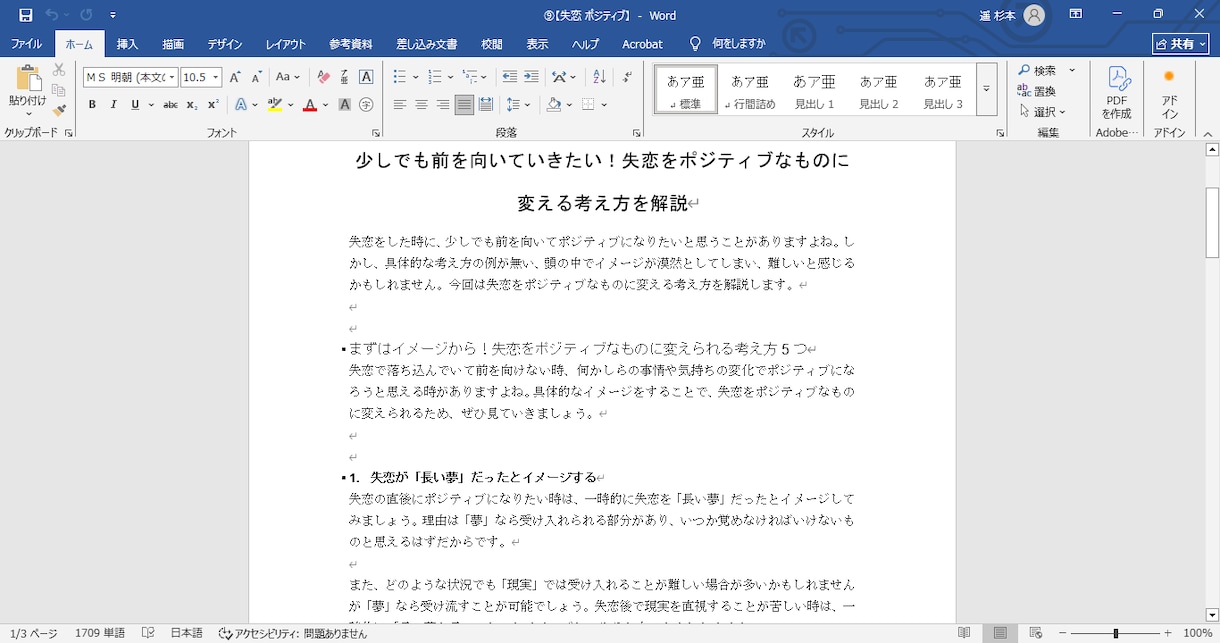The height and width of the screenshot is (643, 1220).
Task: Click the Redo icon in quick access toolbar
Action: coord(86,15)
